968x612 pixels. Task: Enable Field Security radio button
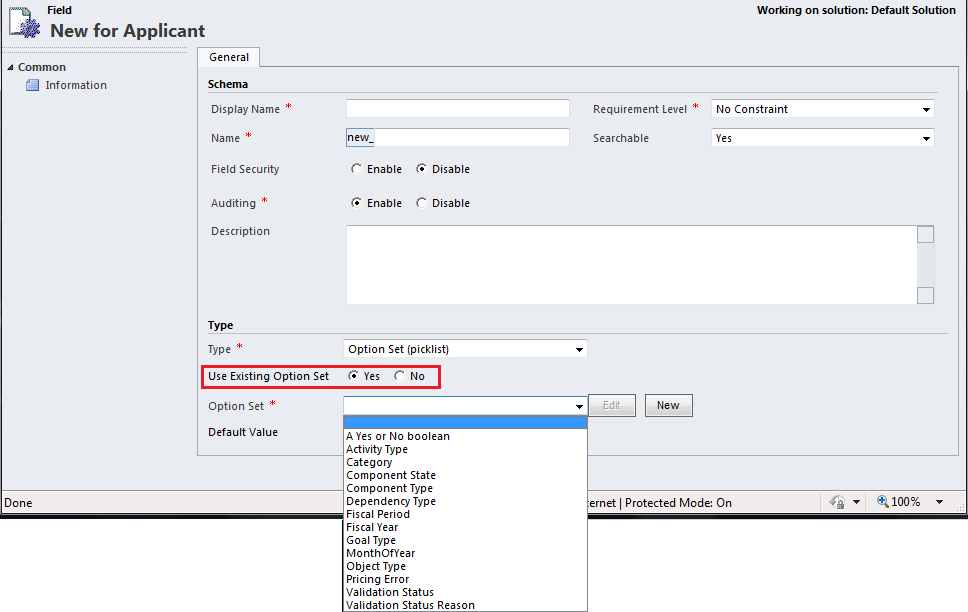click(357, 169)
